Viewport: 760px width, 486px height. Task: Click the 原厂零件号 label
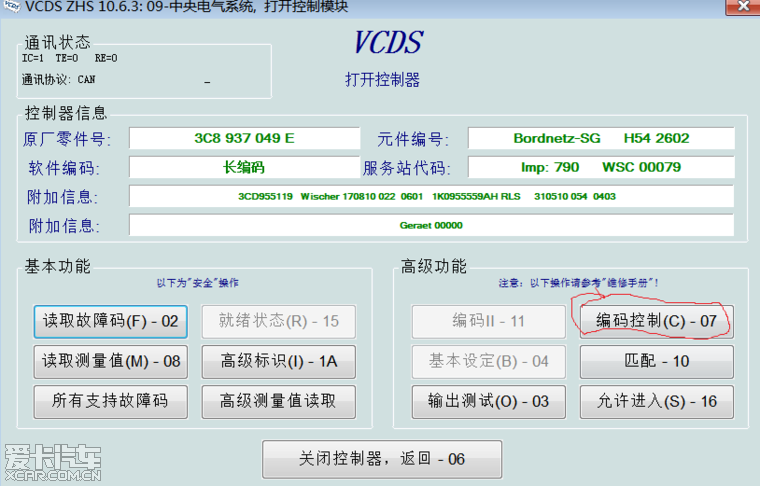[x=67, y=140]
